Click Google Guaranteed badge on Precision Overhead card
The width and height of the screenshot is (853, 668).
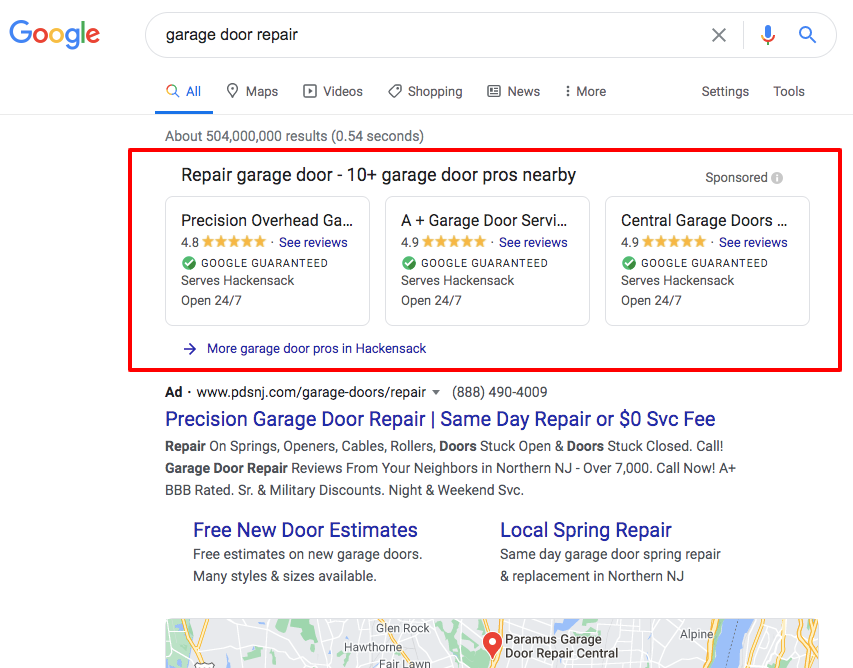255,263
